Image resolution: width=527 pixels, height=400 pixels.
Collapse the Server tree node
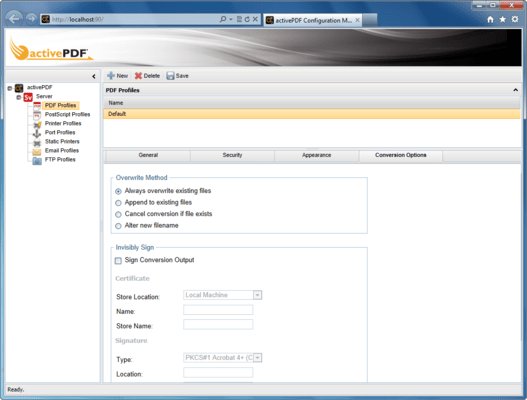pyautogui.click(x=19, y=97)
